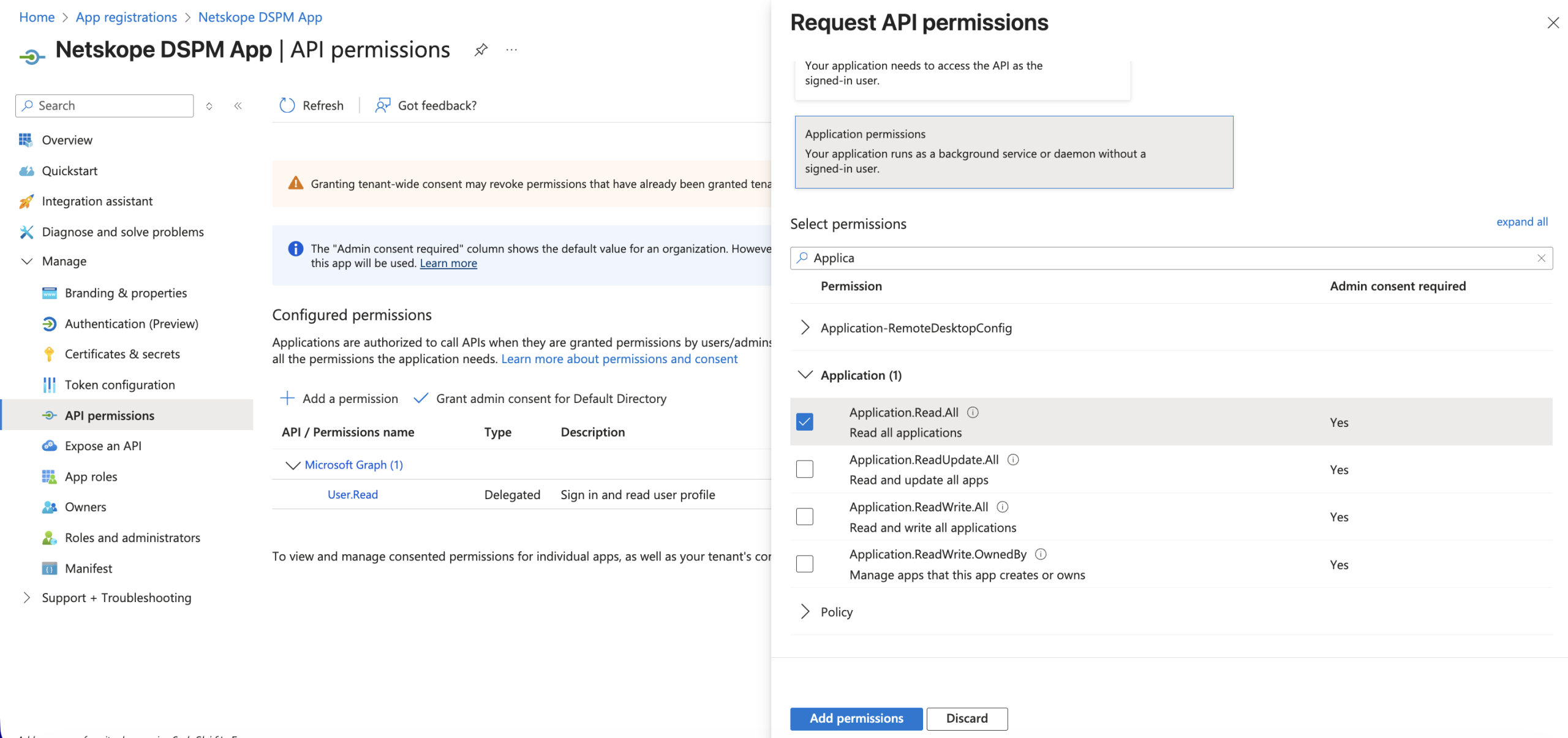1568x738 pixels.
Task: Click Add a permission
Action: (339, 399)
